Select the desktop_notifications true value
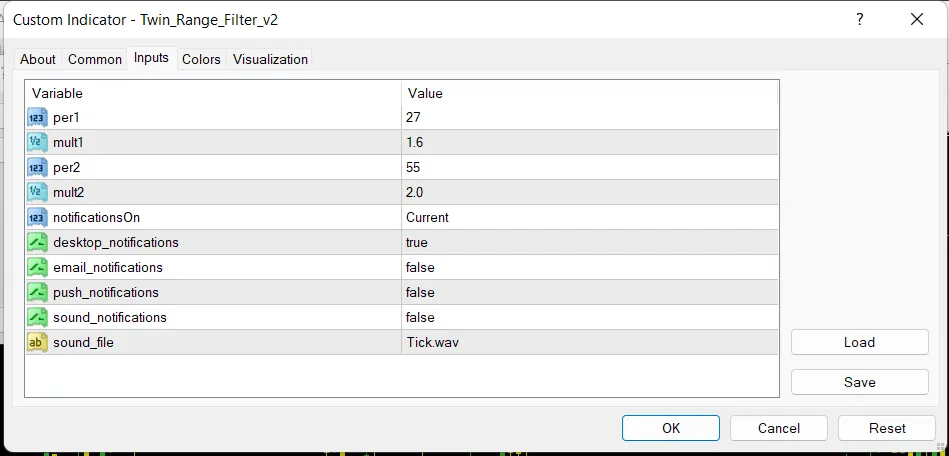 point(589,242)
